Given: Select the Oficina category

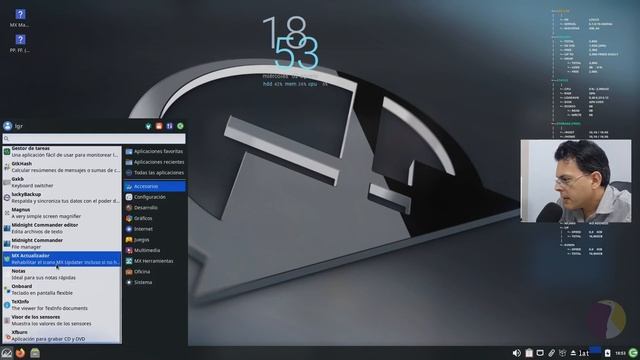Looking at the screenshot, I should click(155, 271).
